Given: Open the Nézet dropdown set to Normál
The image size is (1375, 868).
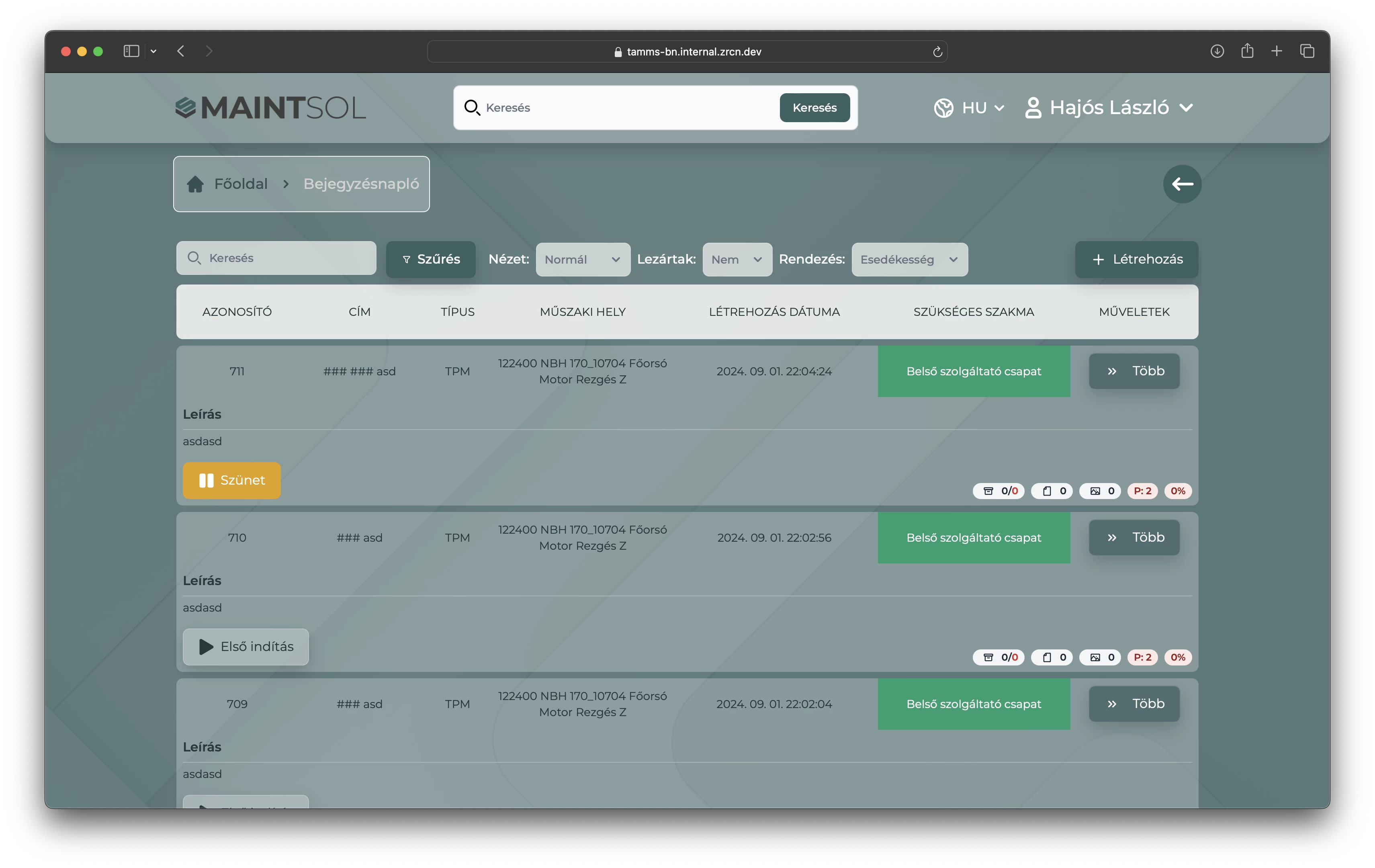Looking at the screenshot, I should click(x=583, y=259).
